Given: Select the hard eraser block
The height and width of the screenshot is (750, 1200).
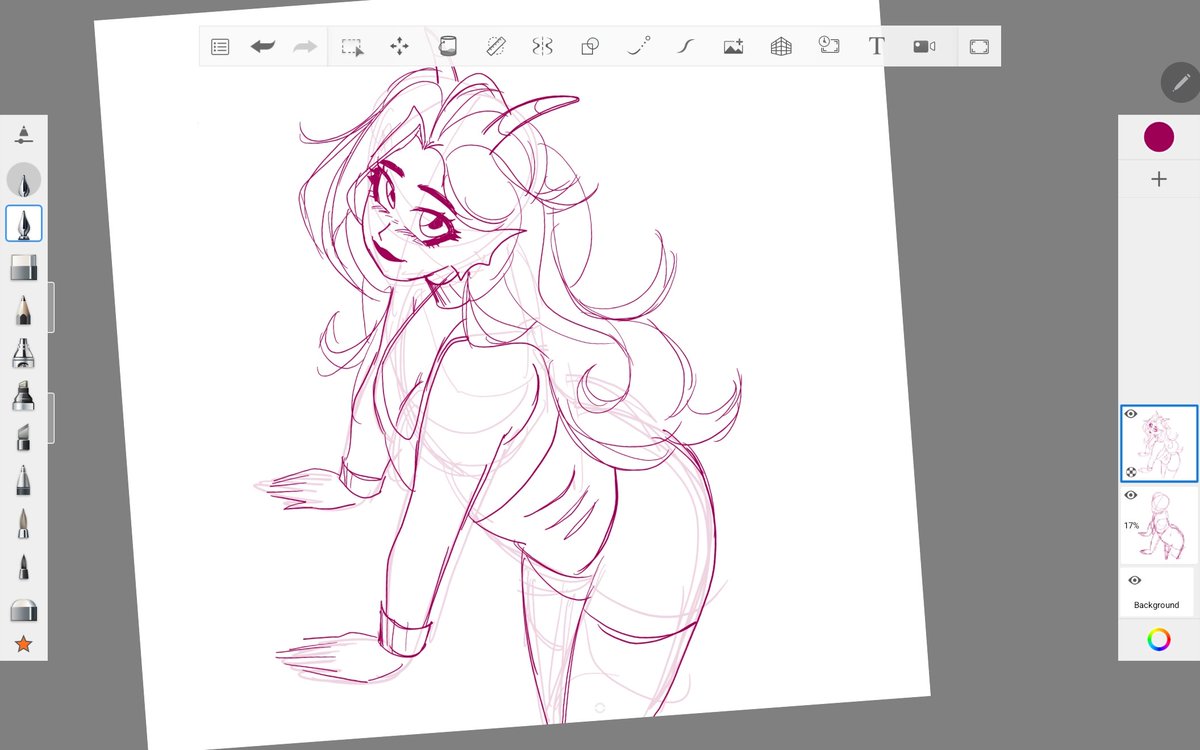Looking at the screenshot, I should click(x=24, y=267).
